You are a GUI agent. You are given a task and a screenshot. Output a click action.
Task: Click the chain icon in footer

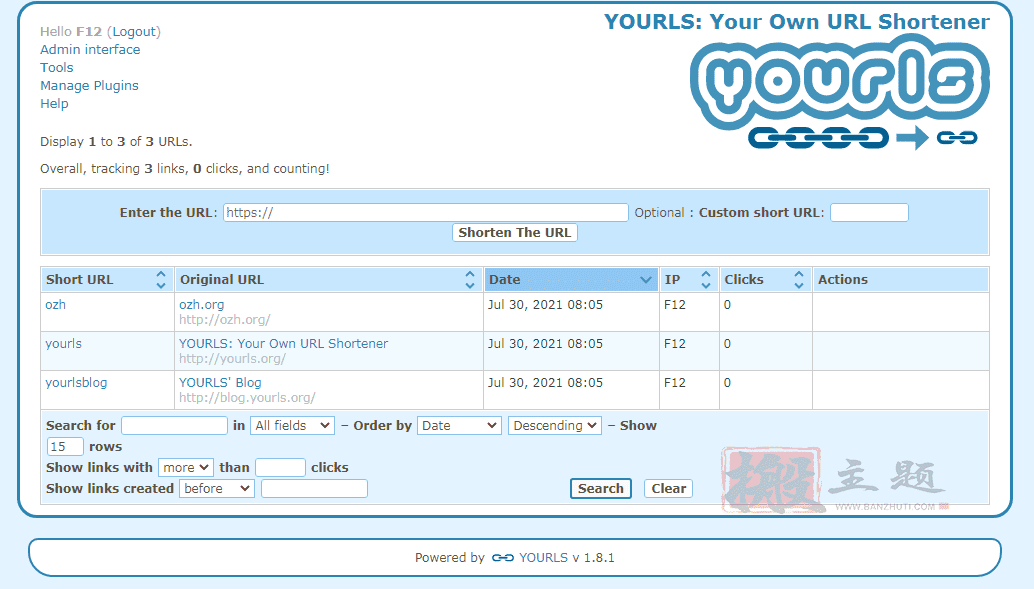(502, 558)
